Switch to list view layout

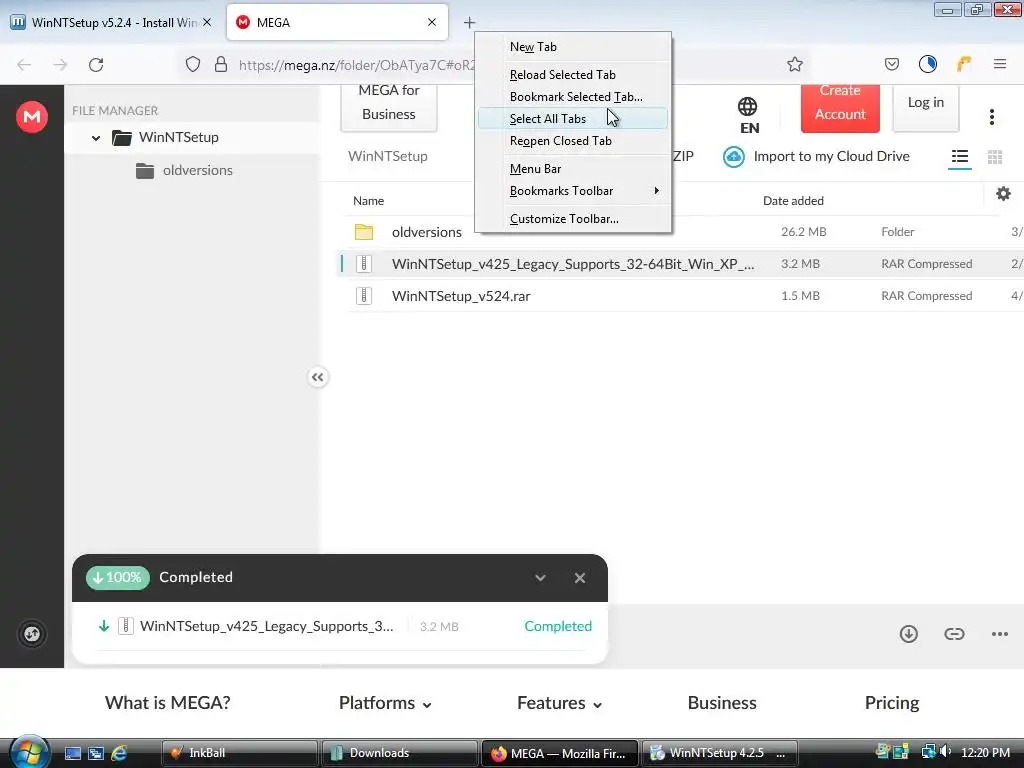[959, 157]
